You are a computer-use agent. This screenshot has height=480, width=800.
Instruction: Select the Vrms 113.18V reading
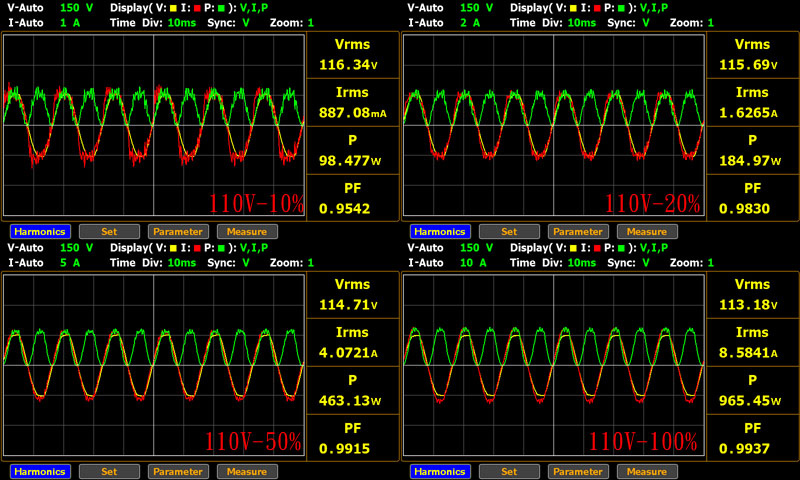(x=753, y=295)
